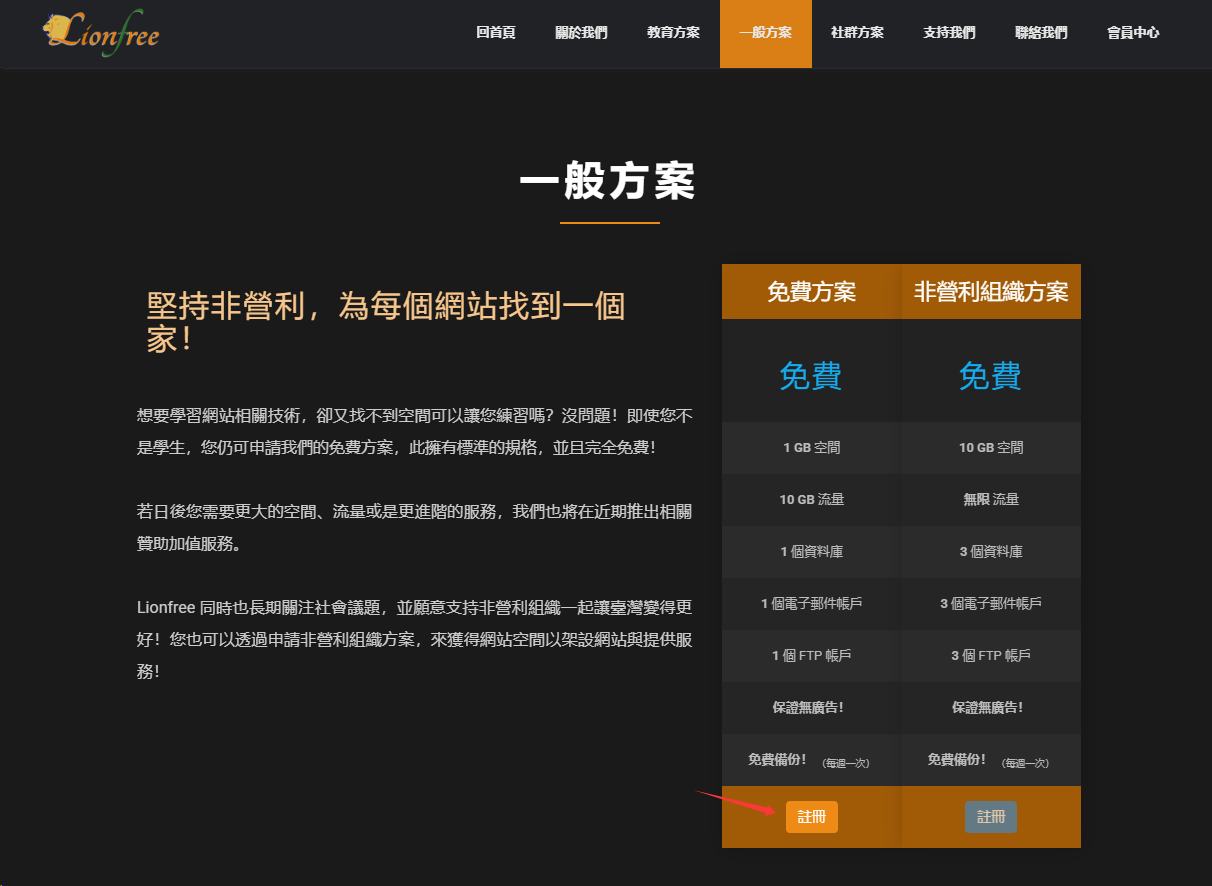Click the 免費方案 column header

click(811, 292)
